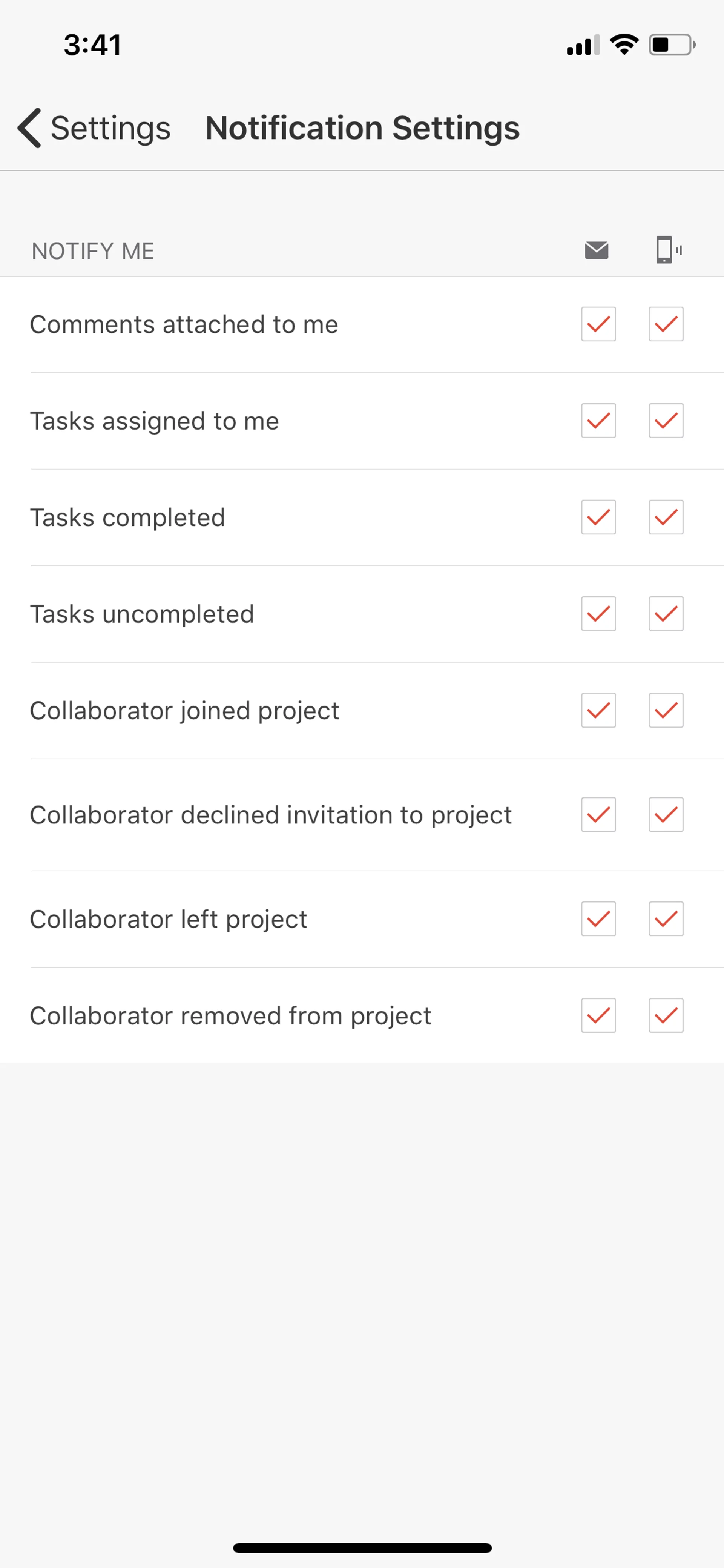Tap the clock showing 3:41
The width and height of the screenshot is (724, 1568).
tap(92, 45)
